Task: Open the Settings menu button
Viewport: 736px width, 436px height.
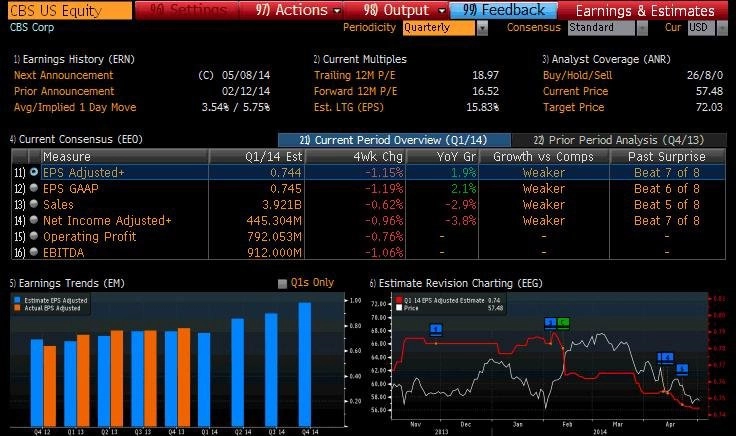Action: (187, 10)
